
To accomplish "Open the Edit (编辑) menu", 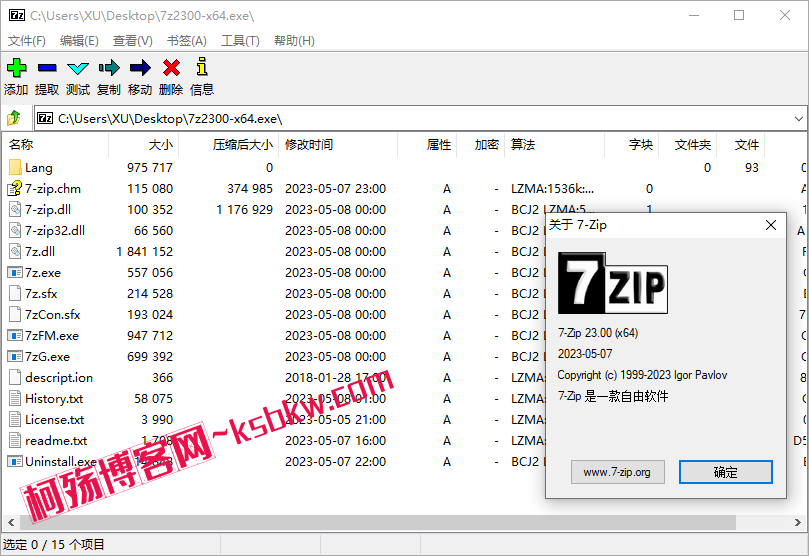I will pyautogui.click(x=79, y=41).
